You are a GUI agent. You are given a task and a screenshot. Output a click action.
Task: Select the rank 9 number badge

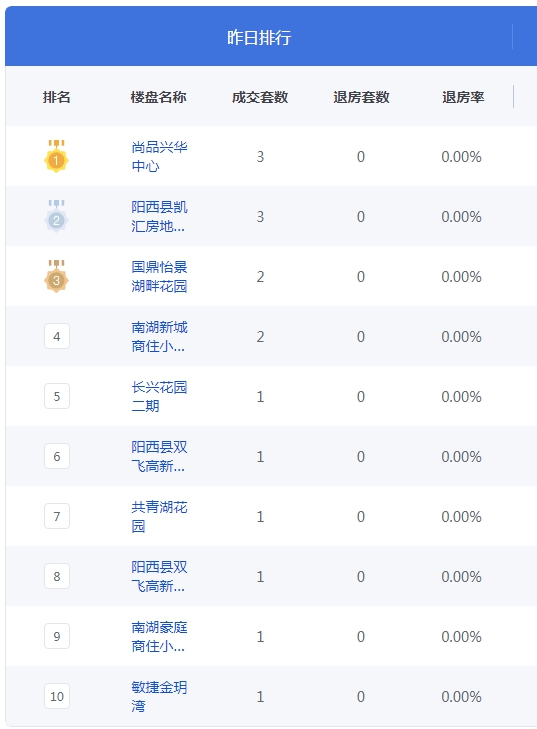57,636
